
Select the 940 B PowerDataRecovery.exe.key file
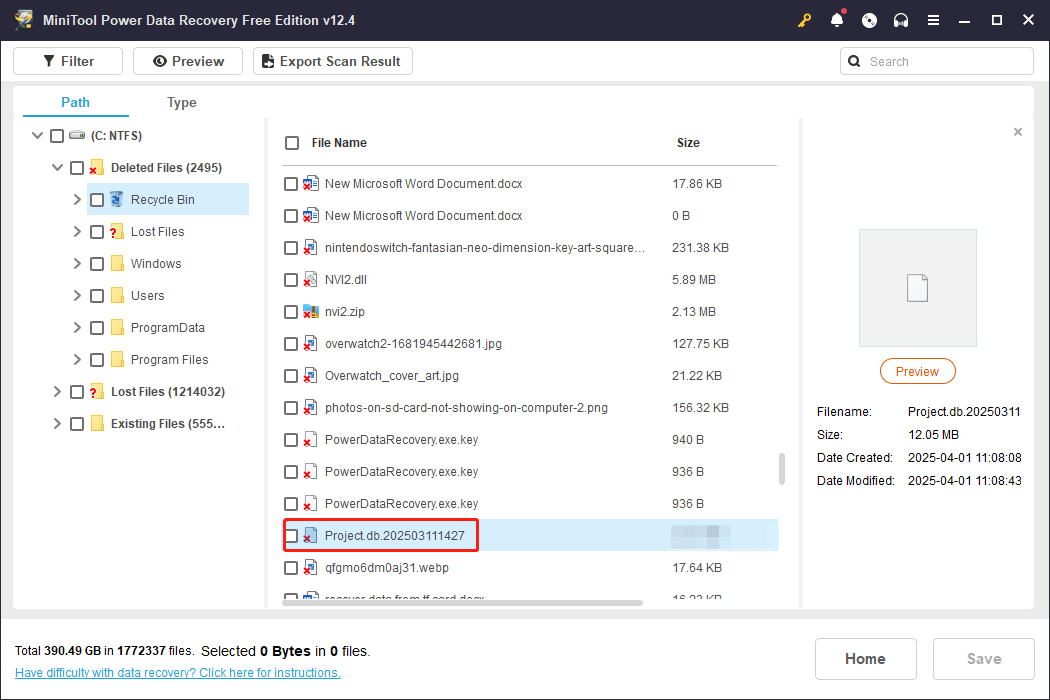click(529, 440)
